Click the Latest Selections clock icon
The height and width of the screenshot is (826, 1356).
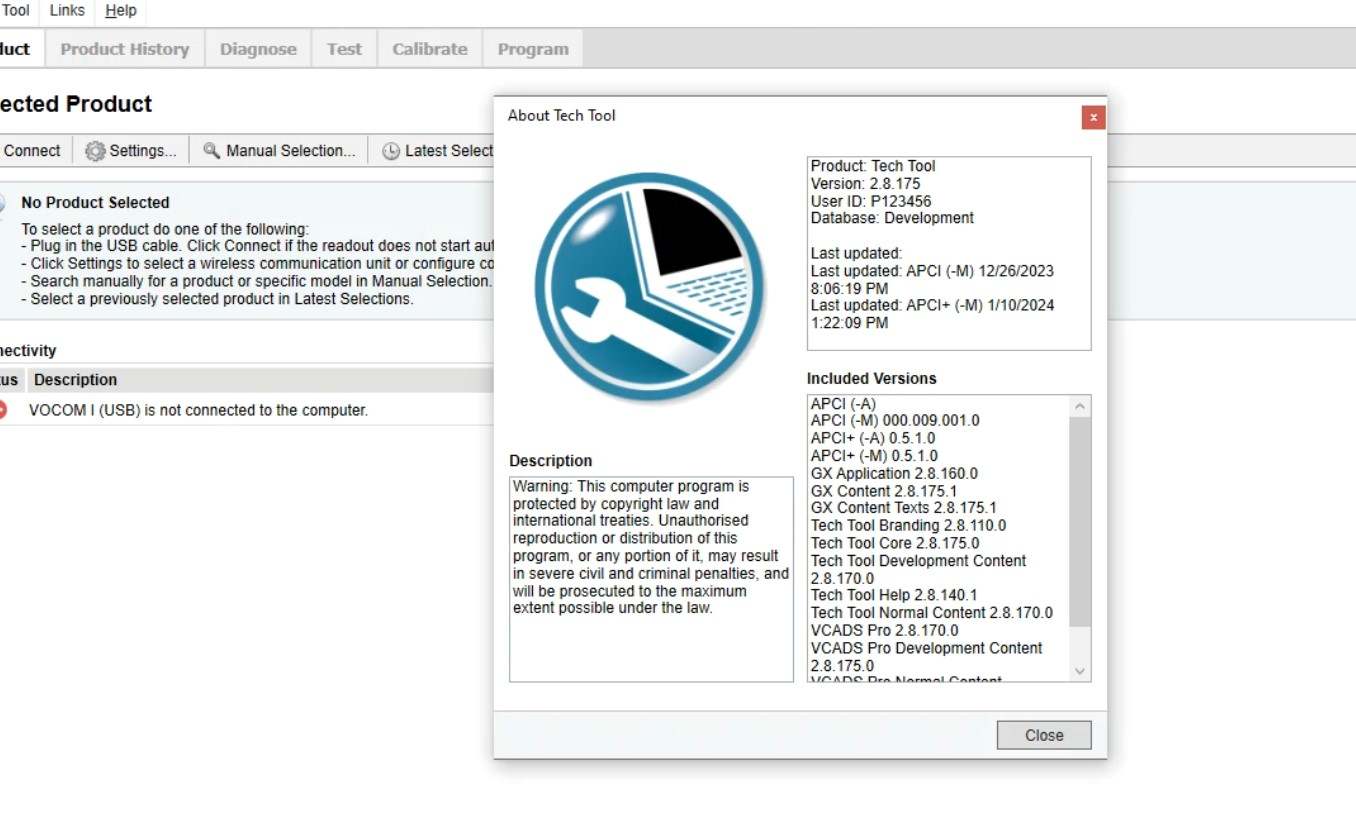tap(391, 151)
